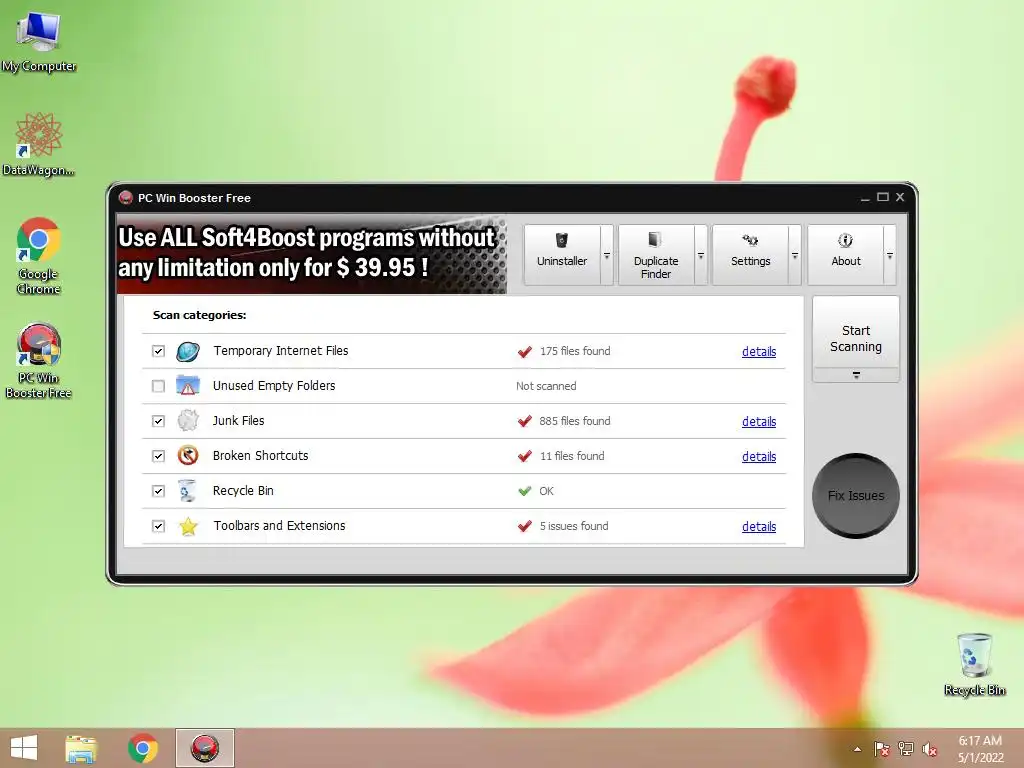
Task: Open PC Win Booster Free desktop shortcut
Action: pyautogui.click(x=39, y=360)
